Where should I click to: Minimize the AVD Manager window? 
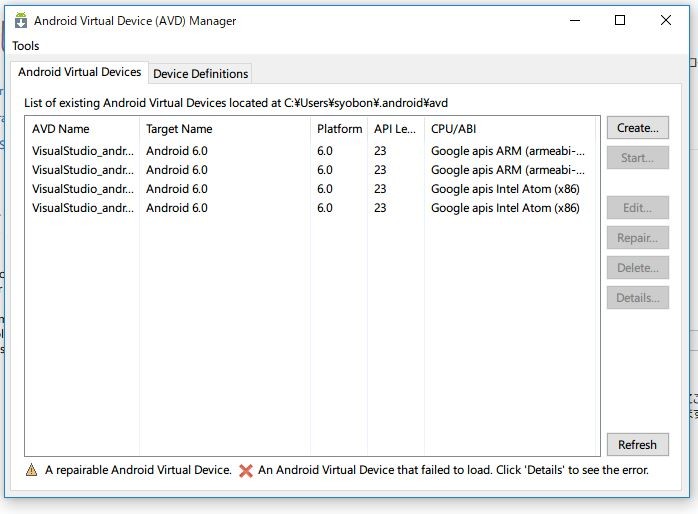575,20
